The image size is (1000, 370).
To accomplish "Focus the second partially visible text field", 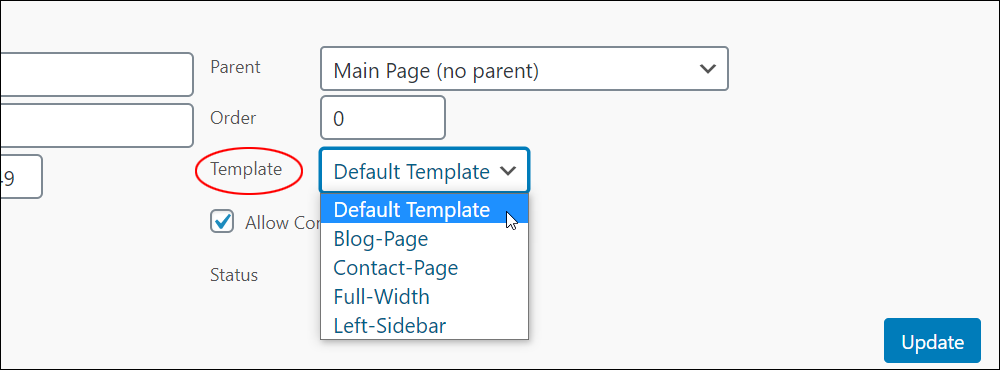I will point(96,126).
